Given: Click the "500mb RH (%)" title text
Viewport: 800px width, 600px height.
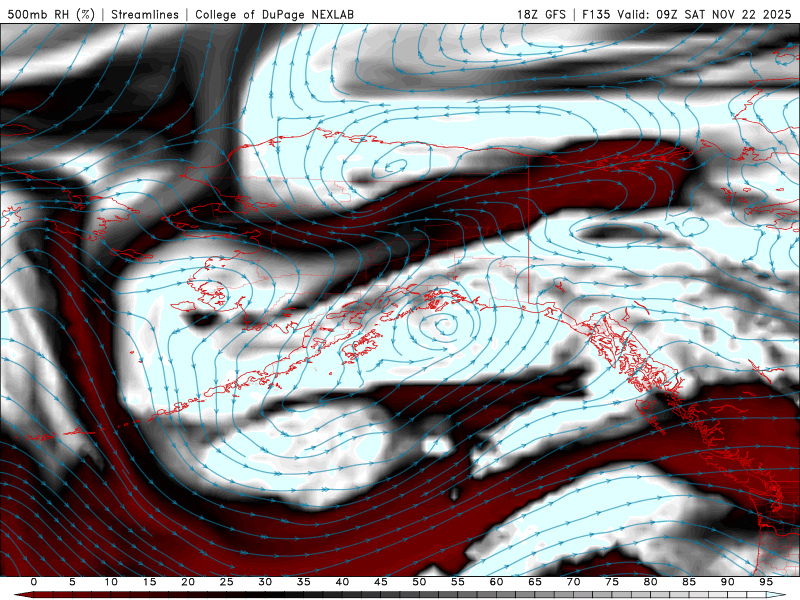Looking at the screenshot, I should 51,14.
